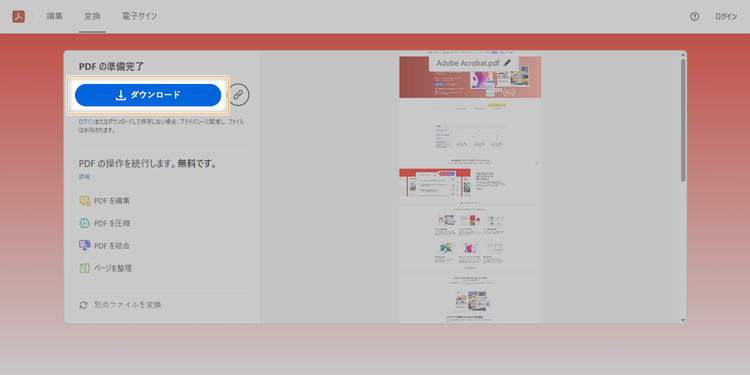Screen dimensions: 750x375
Task: Select PDF を圧縮 option
Action: [105, 223]
